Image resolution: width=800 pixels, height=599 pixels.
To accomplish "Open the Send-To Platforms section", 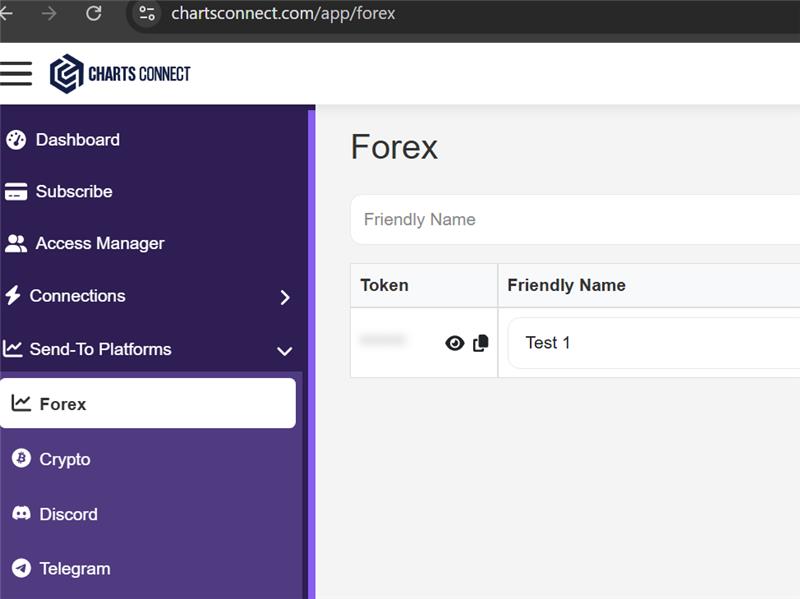I will 100,349.
